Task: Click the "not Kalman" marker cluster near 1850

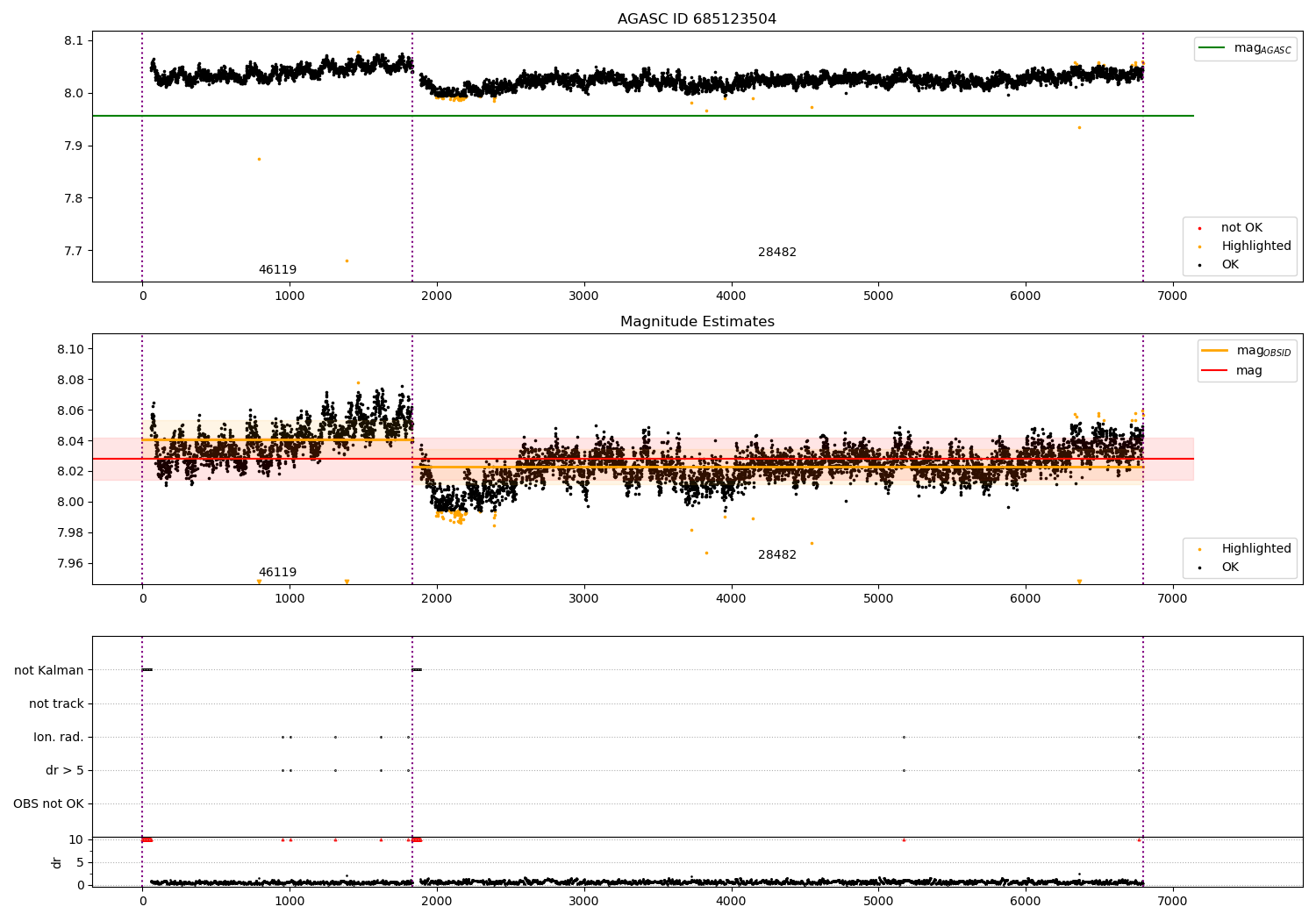Action: (x=417, y=670)
